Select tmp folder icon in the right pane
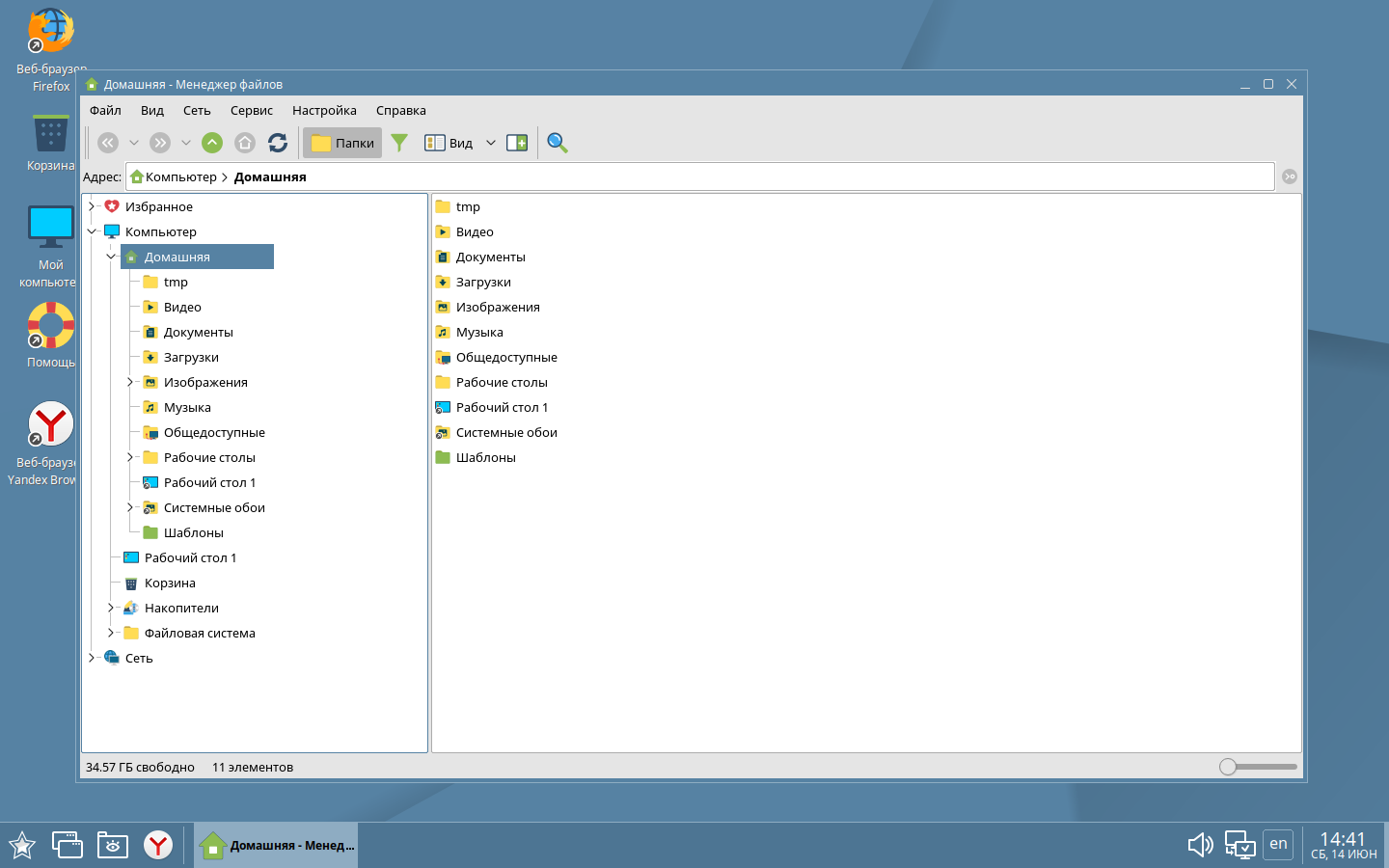This screenshot has height=868, width=1389. point(443,206)
